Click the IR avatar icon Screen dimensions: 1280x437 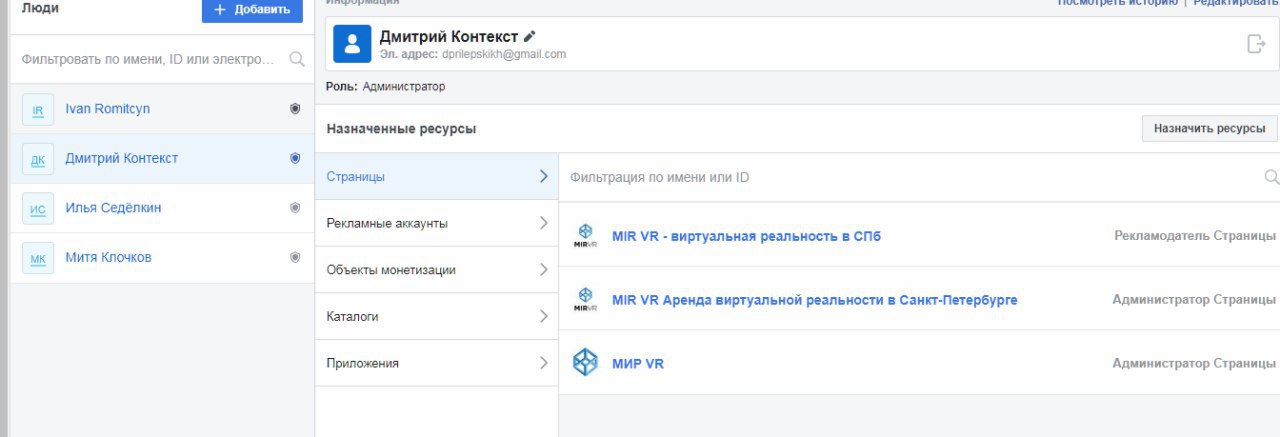(x=38, y=110)
